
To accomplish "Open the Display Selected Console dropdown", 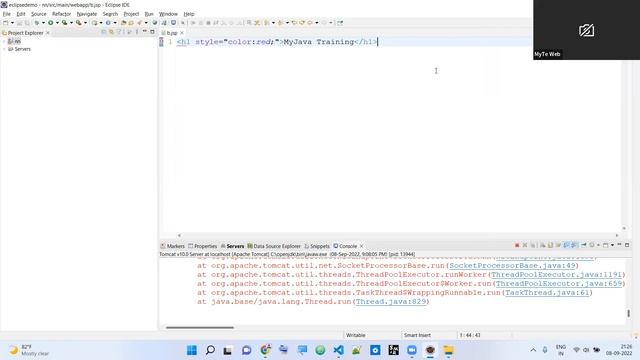I will click(598, 245).
